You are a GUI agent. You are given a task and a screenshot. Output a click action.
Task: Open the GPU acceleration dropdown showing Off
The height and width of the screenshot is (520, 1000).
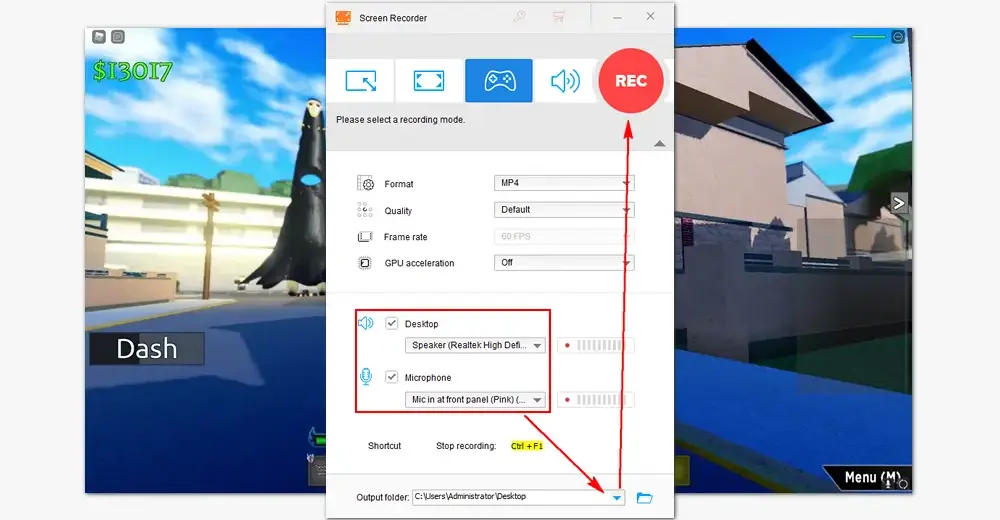pos(564,263)
